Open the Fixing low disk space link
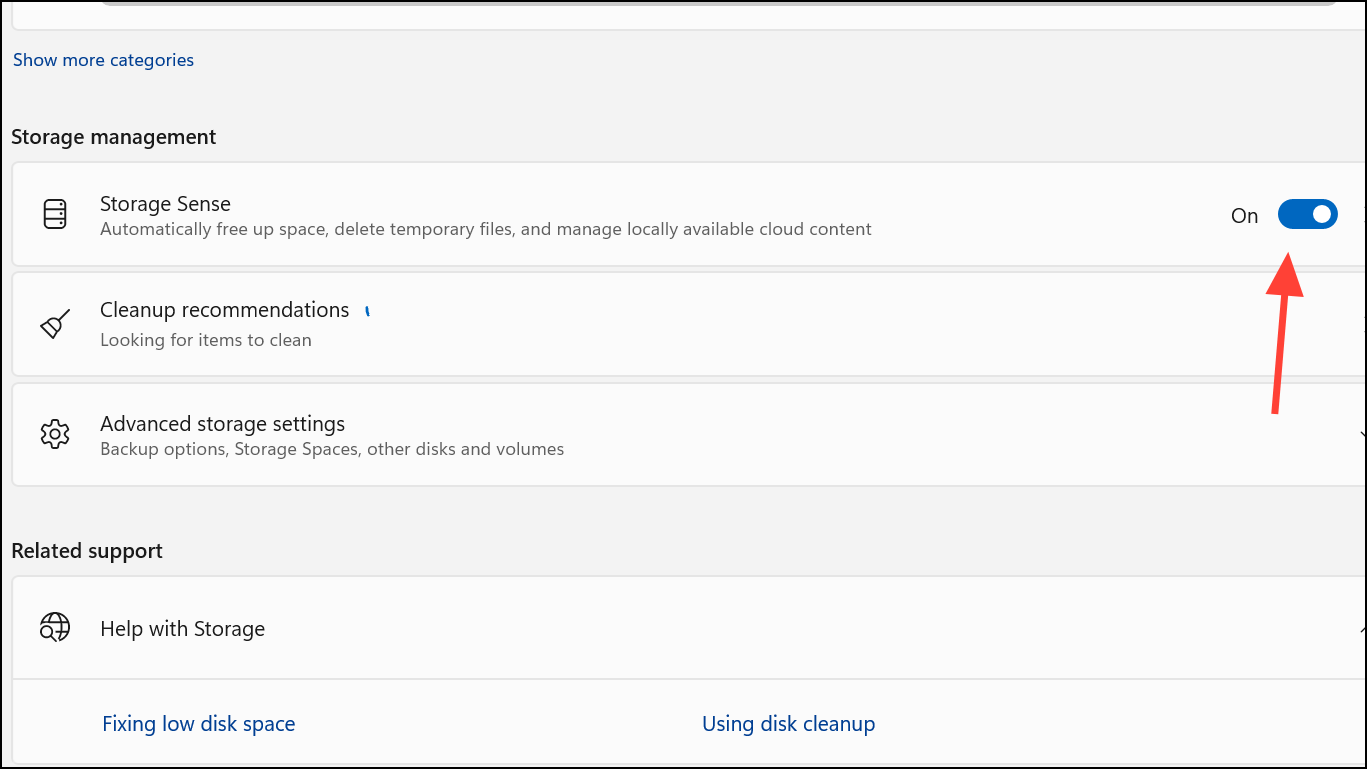Viewport: 1367px width, 769px height. click(198, 723)
